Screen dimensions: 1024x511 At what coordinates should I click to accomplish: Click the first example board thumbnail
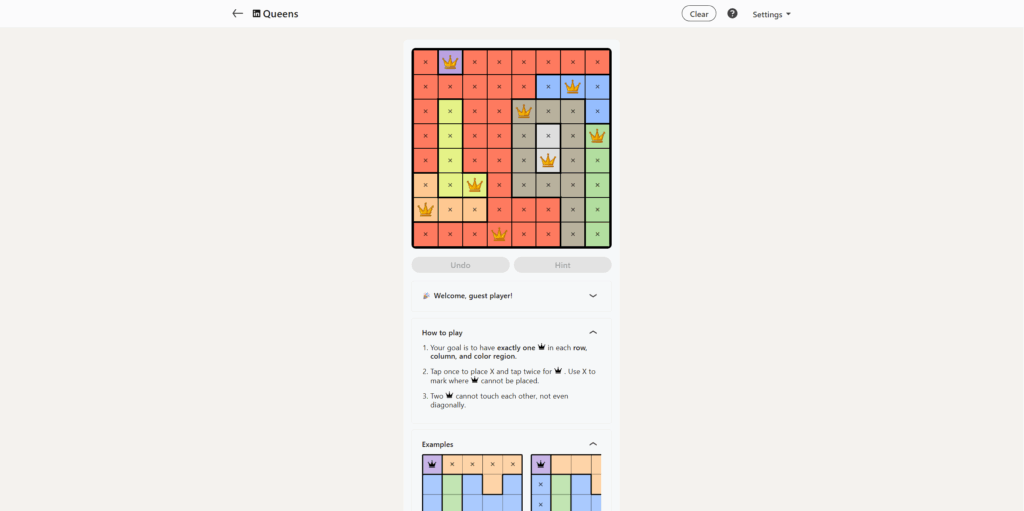[x=472, y=483]
